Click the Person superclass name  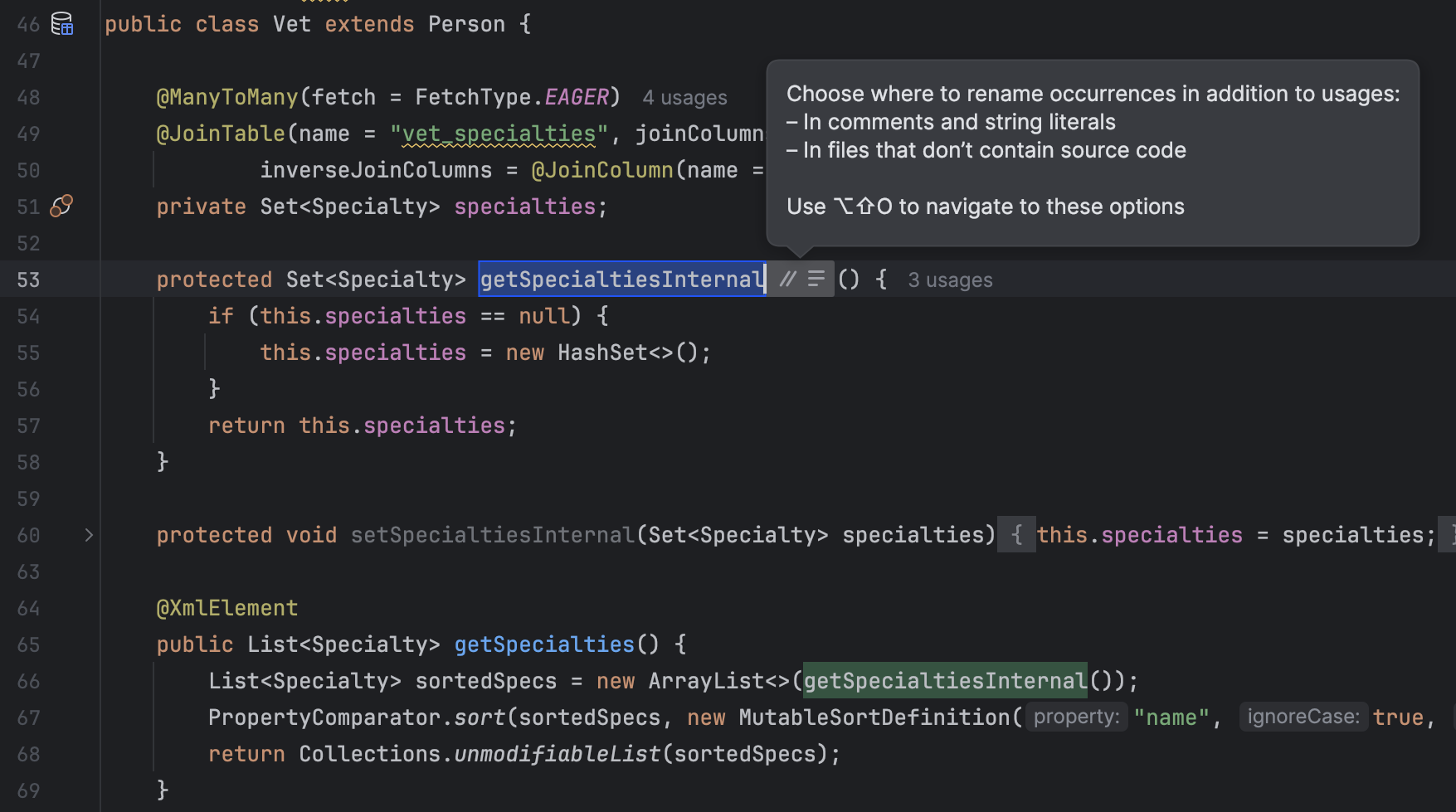[466, 24]
